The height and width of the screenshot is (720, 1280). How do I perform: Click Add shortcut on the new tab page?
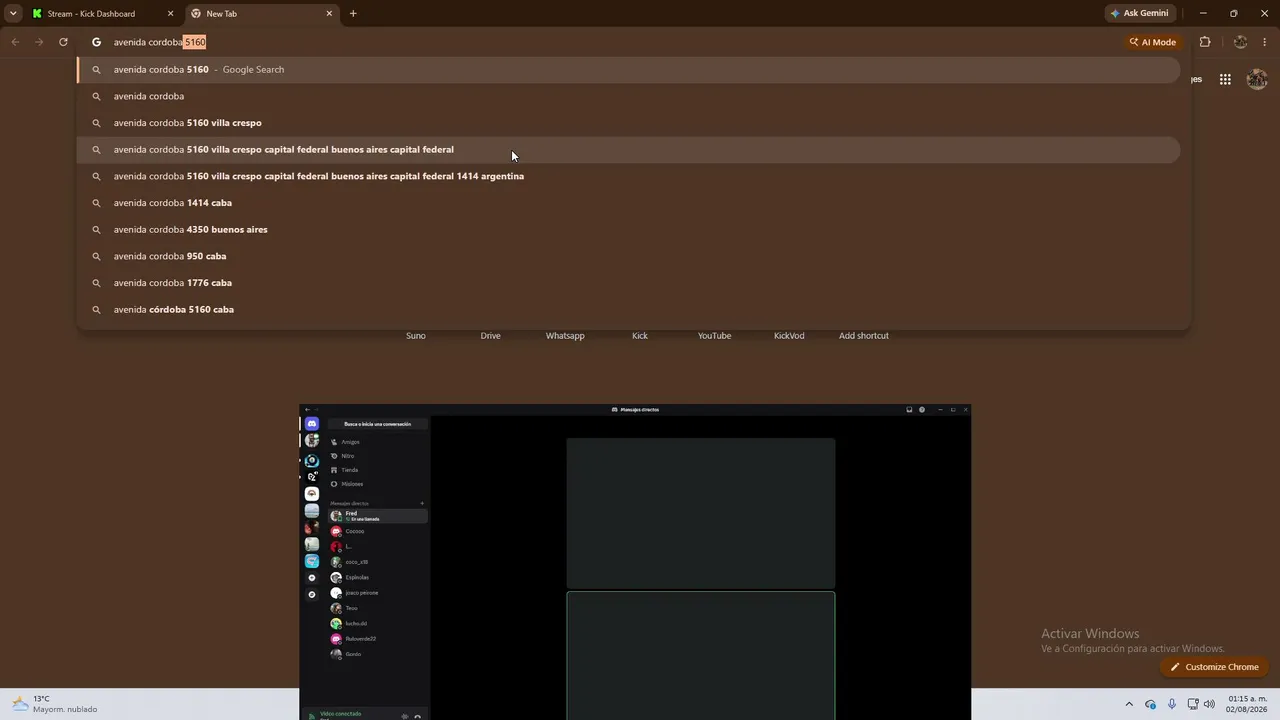pyautogui.click(x=864, y=336)
